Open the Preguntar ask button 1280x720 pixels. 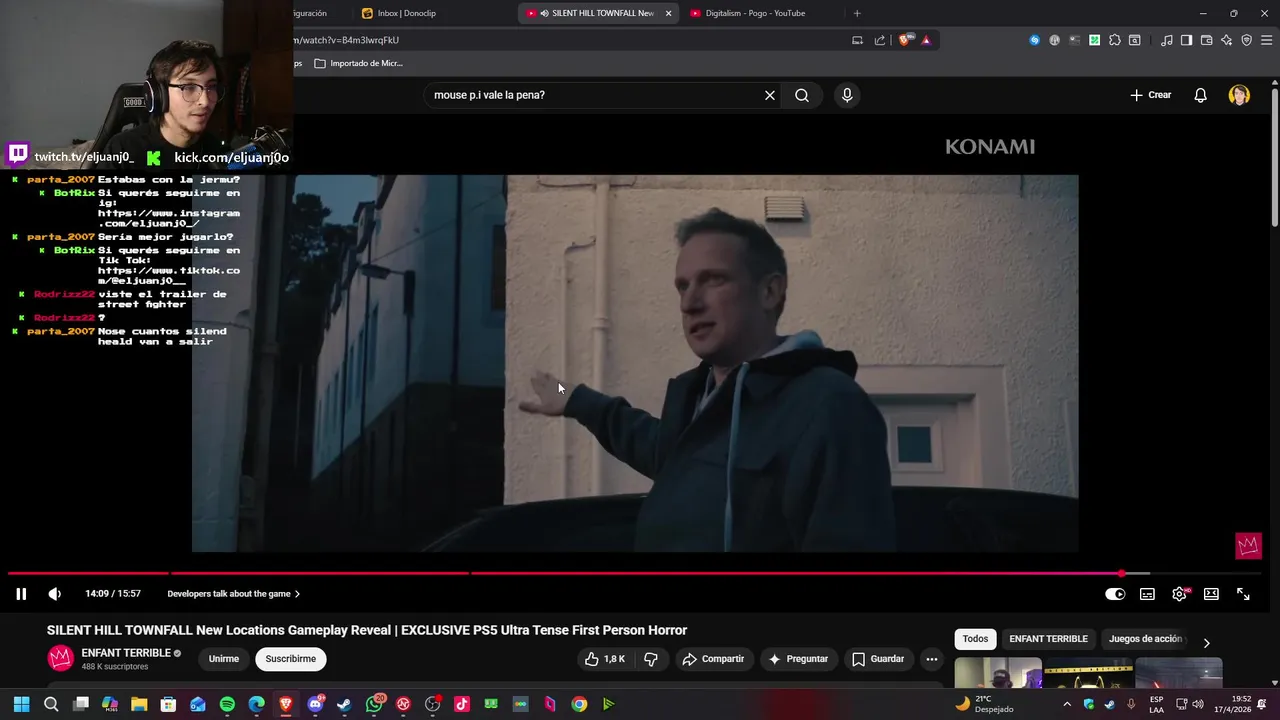click(798, 659)
